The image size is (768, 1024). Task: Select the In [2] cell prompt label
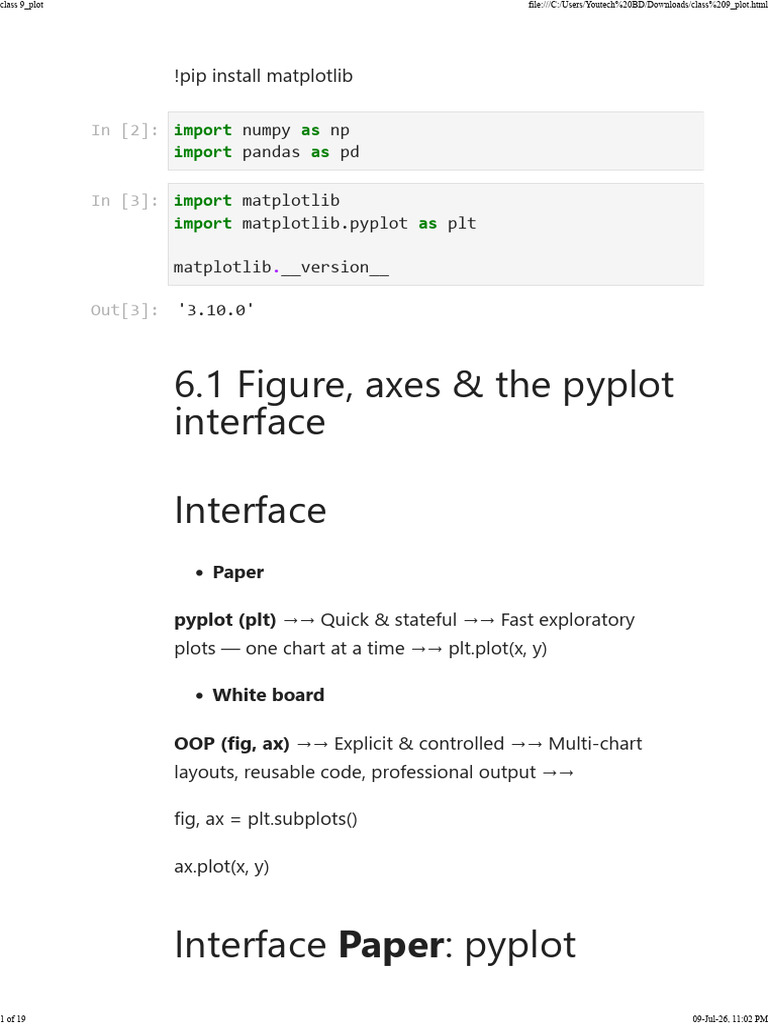tap(125, 131)
